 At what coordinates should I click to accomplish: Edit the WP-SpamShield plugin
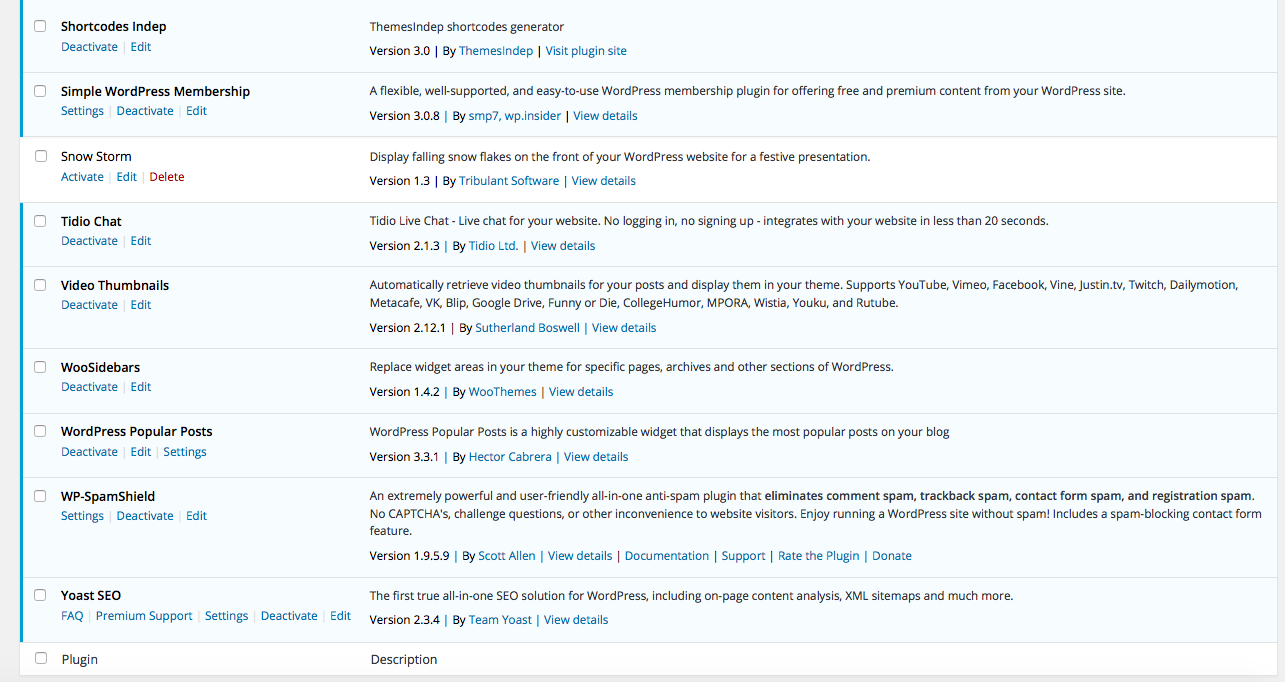(x=197, y=516)
